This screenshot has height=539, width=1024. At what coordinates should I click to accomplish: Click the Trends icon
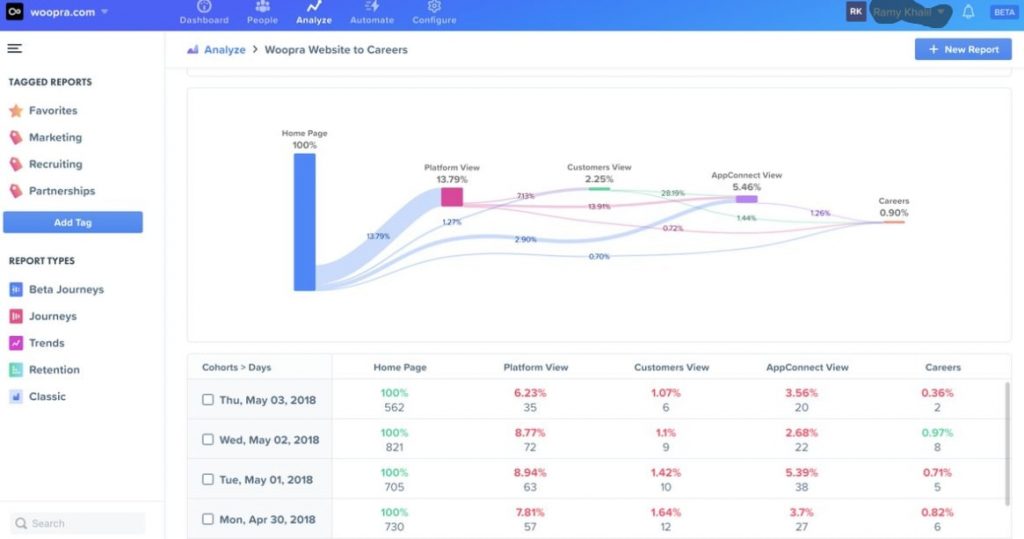(x=16, y=343)
